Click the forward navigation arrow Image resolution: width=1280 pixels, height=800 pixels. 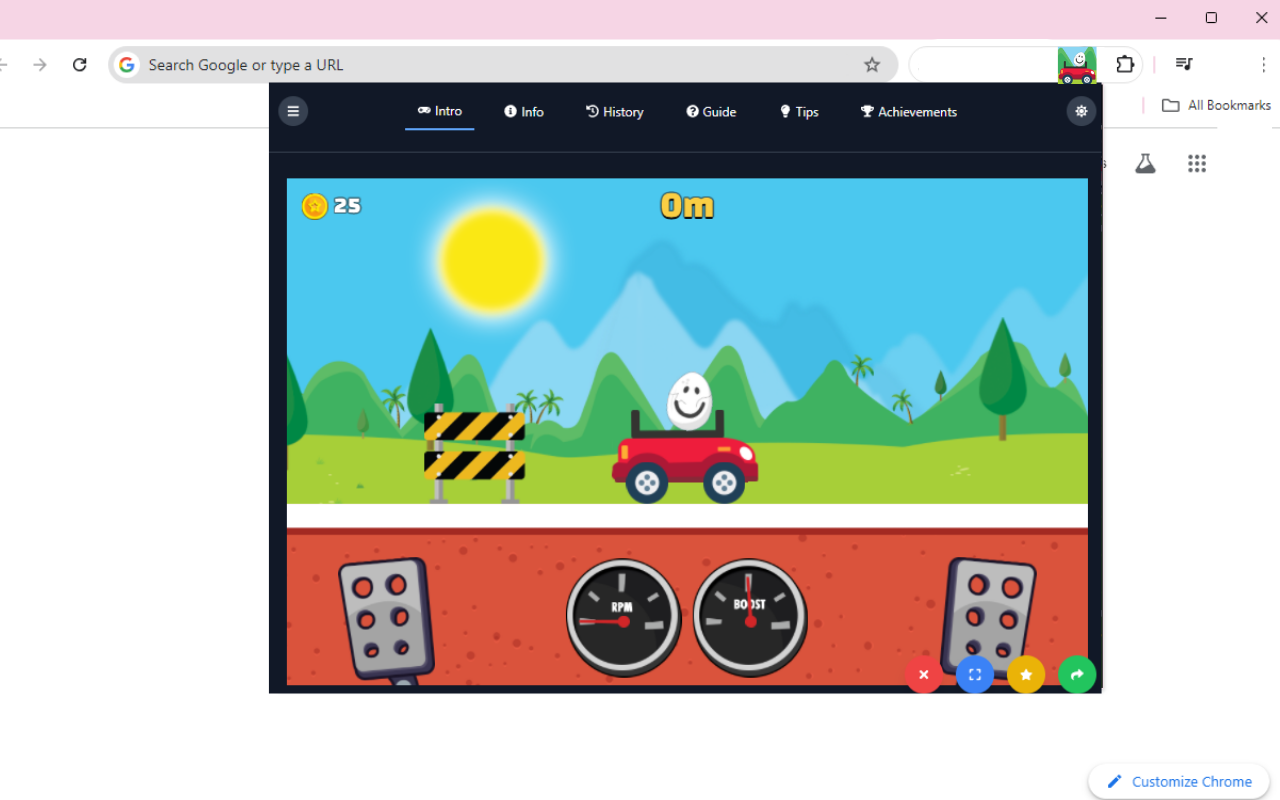click(40, 65)
